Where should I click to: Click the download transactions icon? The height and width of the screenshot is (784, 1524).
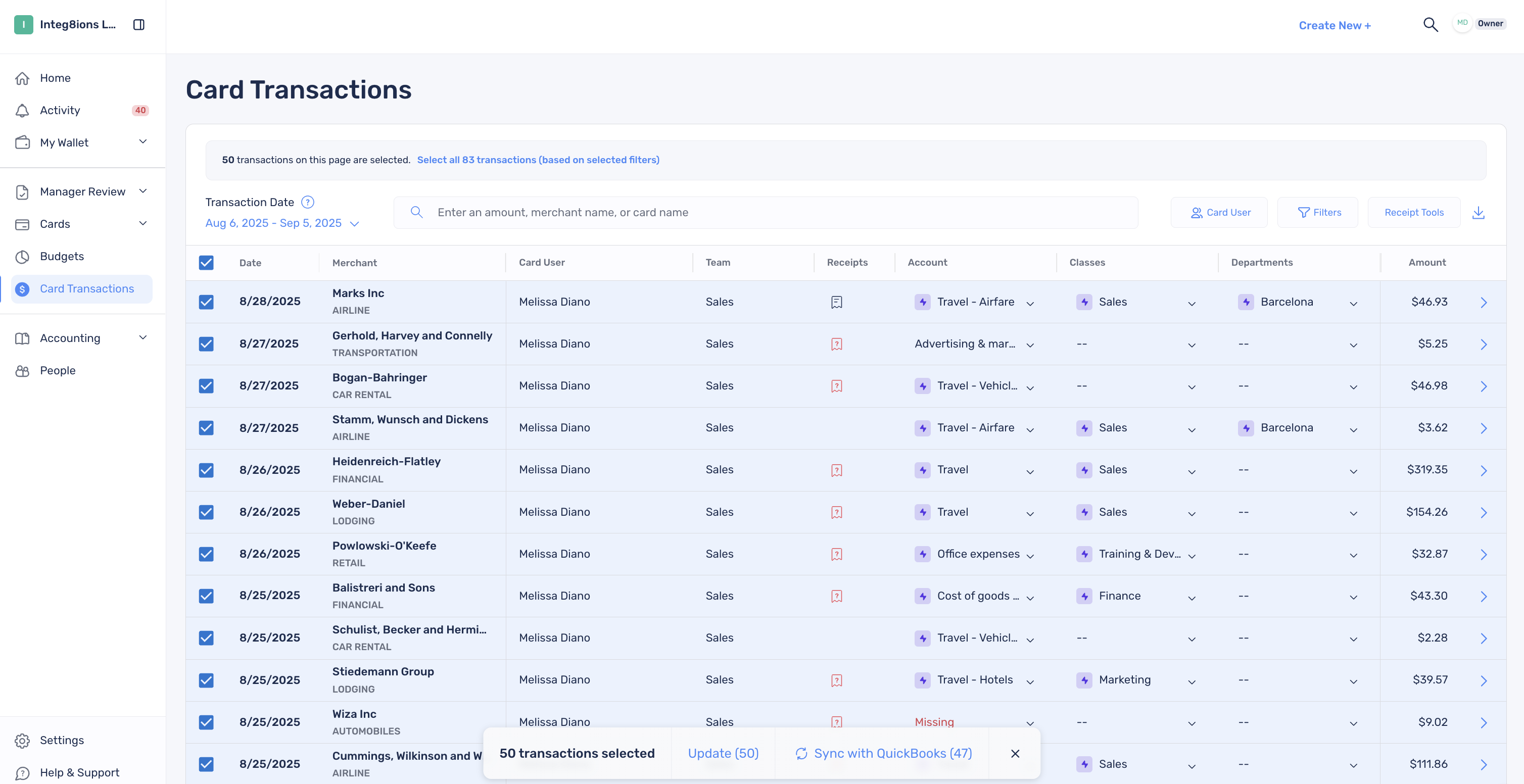1478,212
